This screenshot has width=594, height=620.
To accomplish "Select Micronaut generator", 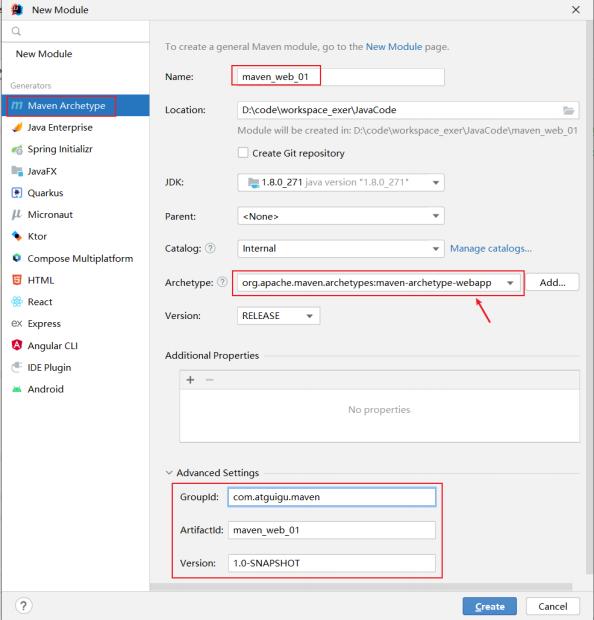I will [x=76, y=215].
